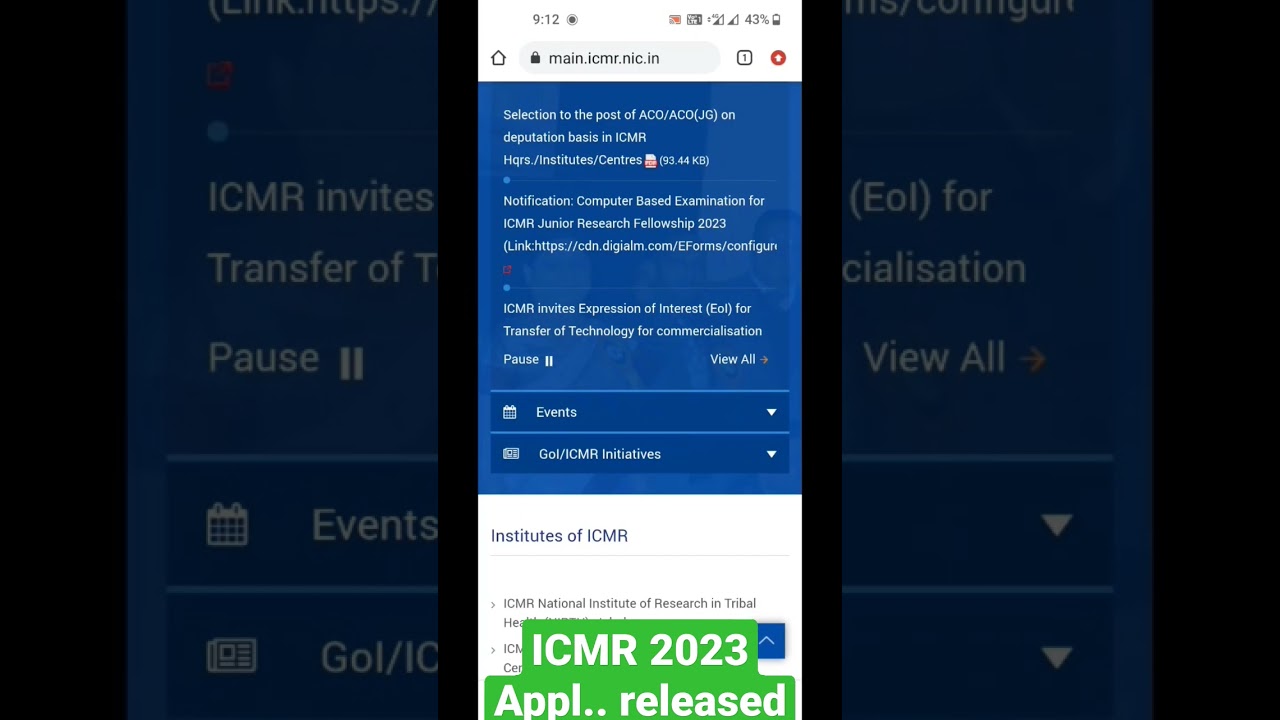Tap the Institutes of ICMR heading
This screenshot has height=720, width=1280.
(x=559, y=536)
